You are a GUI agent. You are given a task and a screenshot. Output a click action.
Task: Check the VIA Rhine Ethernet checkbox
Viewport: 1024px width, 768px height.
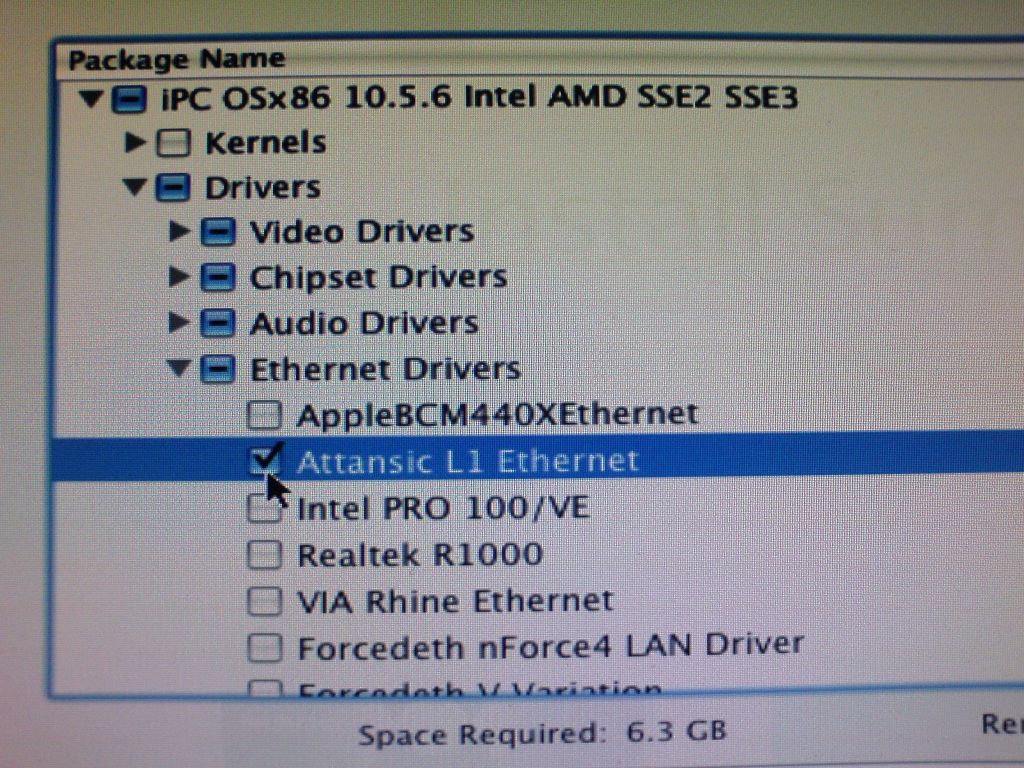coord(264,601)
